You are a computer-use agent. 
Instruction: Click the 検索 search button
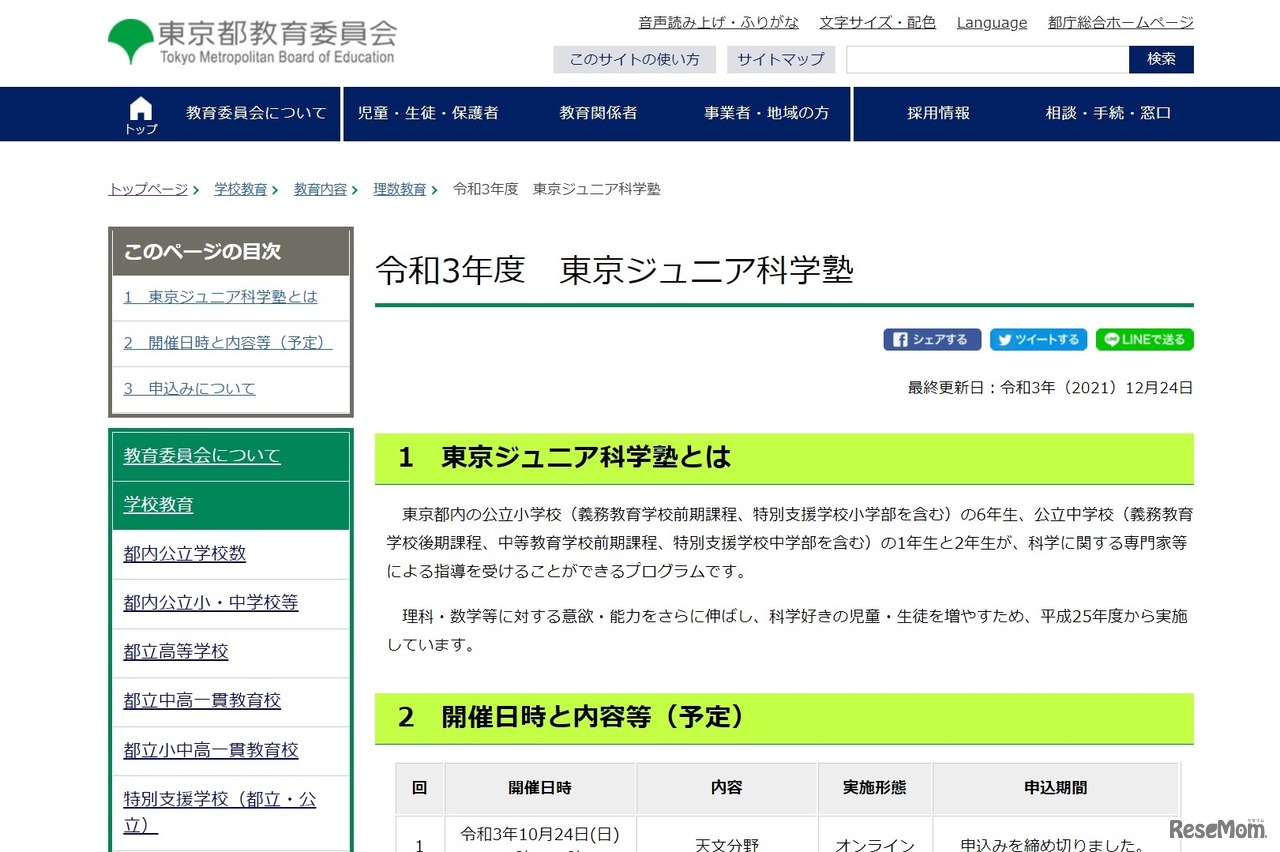(x=1161, y=59)
